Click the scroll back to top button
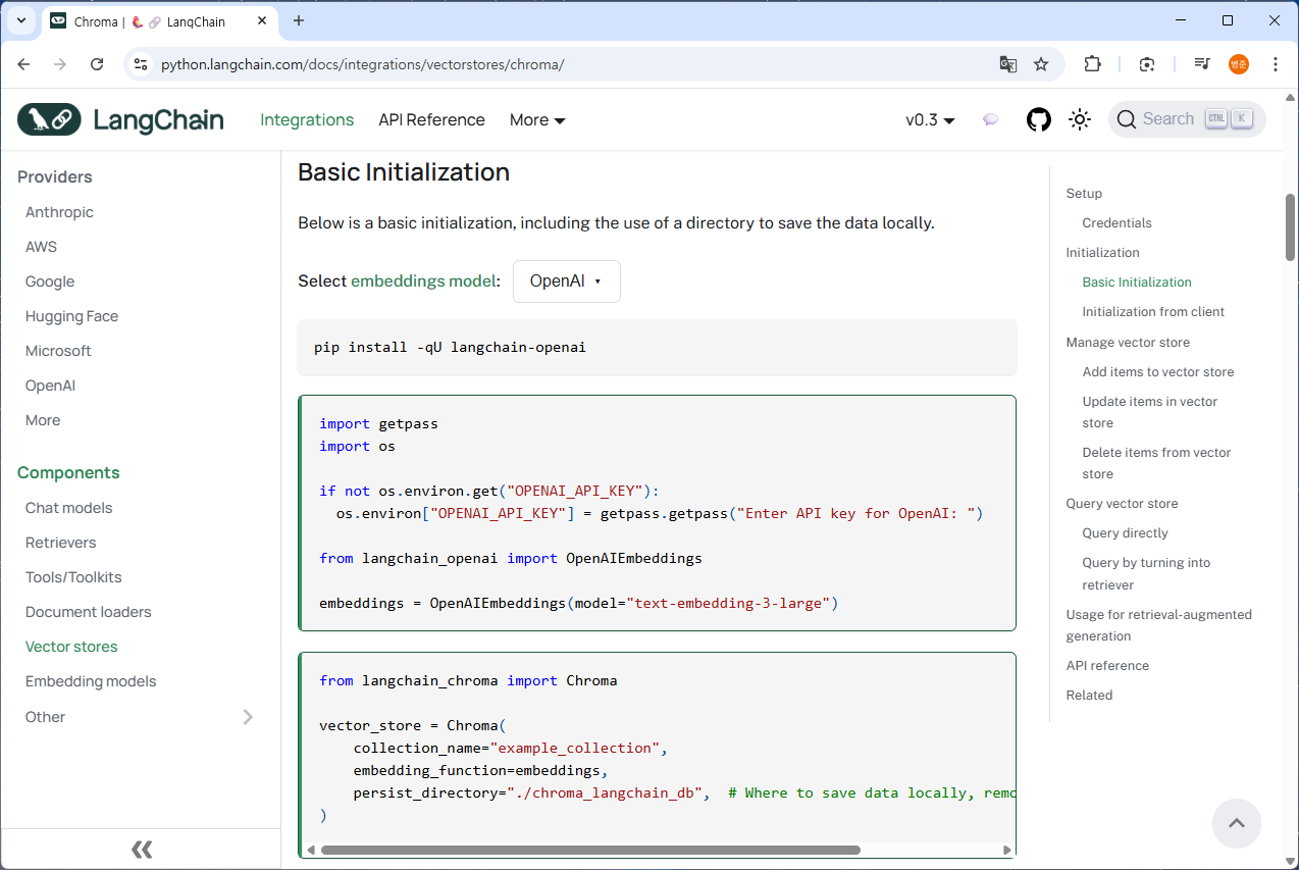The height and width of the screenshot is (870, 1299). [x=1236, y=823]
